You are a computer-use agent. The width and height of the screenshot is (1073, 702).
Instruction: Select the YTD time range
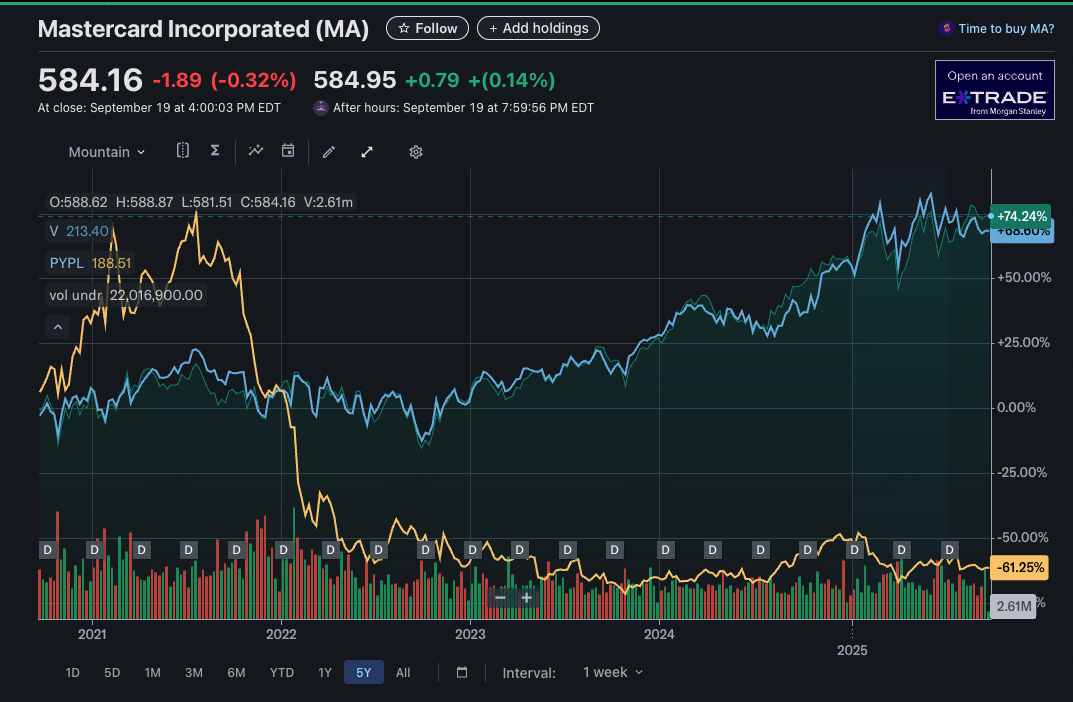282,673
